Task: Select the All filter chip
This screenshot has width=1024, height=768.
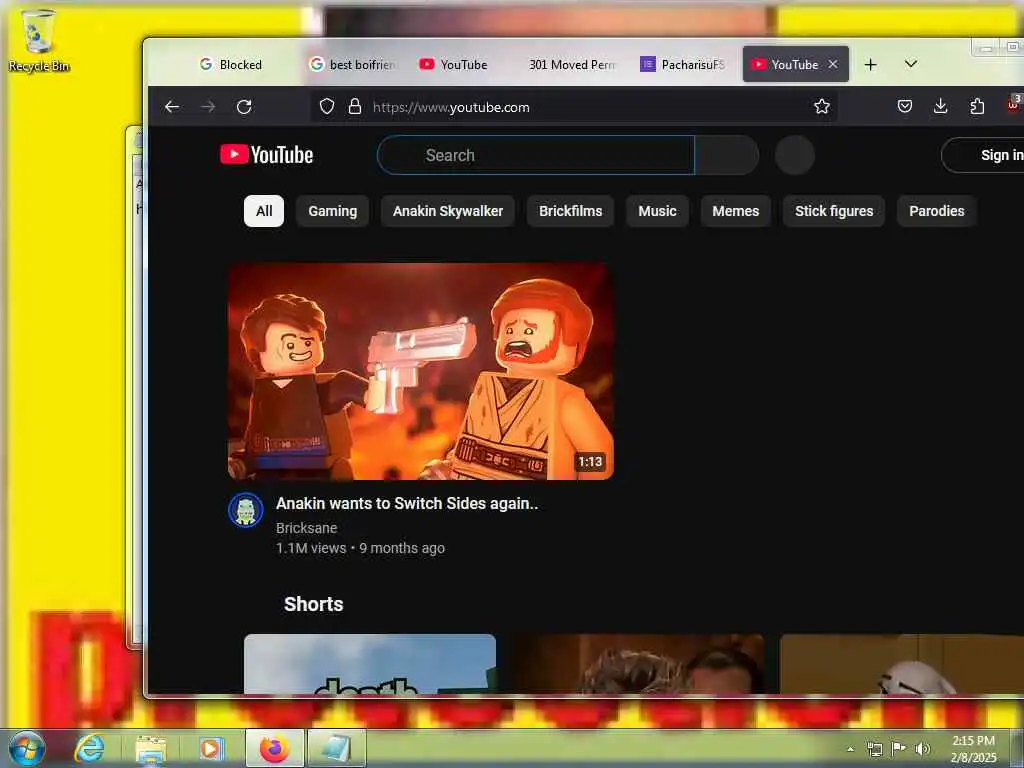Action: tap(264, 211)
